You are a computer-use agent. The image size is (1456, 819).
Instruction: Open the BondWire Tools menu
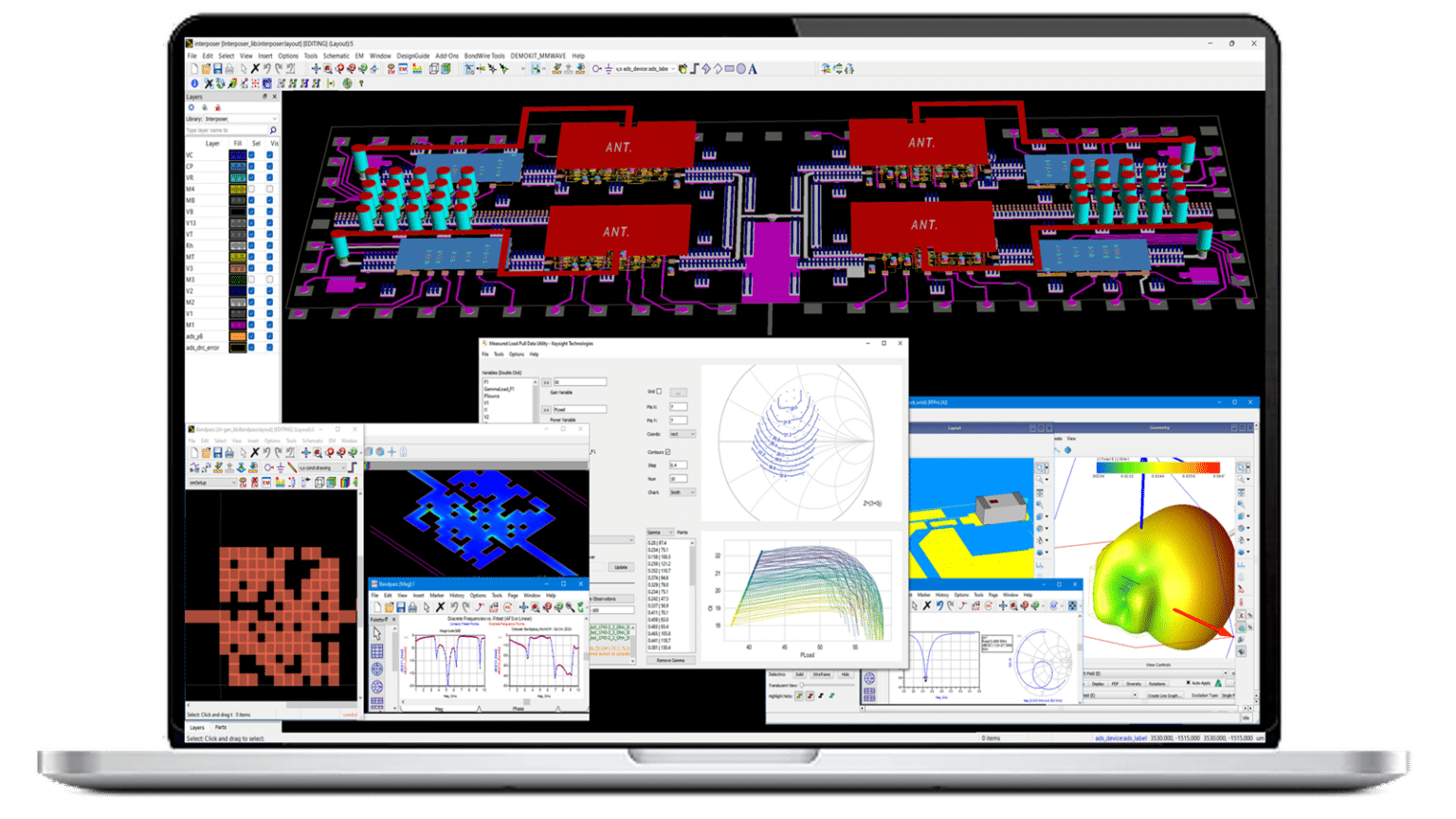484,56
